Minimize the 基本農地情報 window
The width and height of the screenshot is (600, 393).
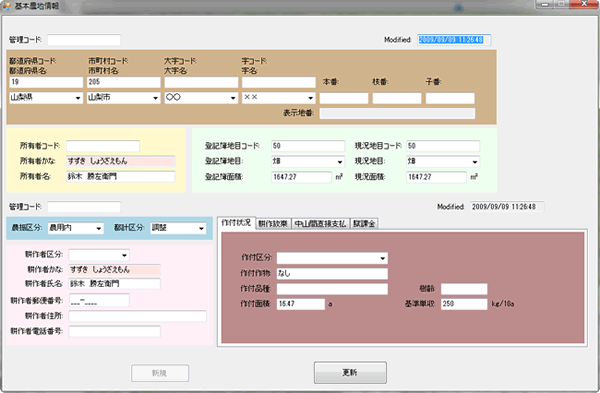545,4
